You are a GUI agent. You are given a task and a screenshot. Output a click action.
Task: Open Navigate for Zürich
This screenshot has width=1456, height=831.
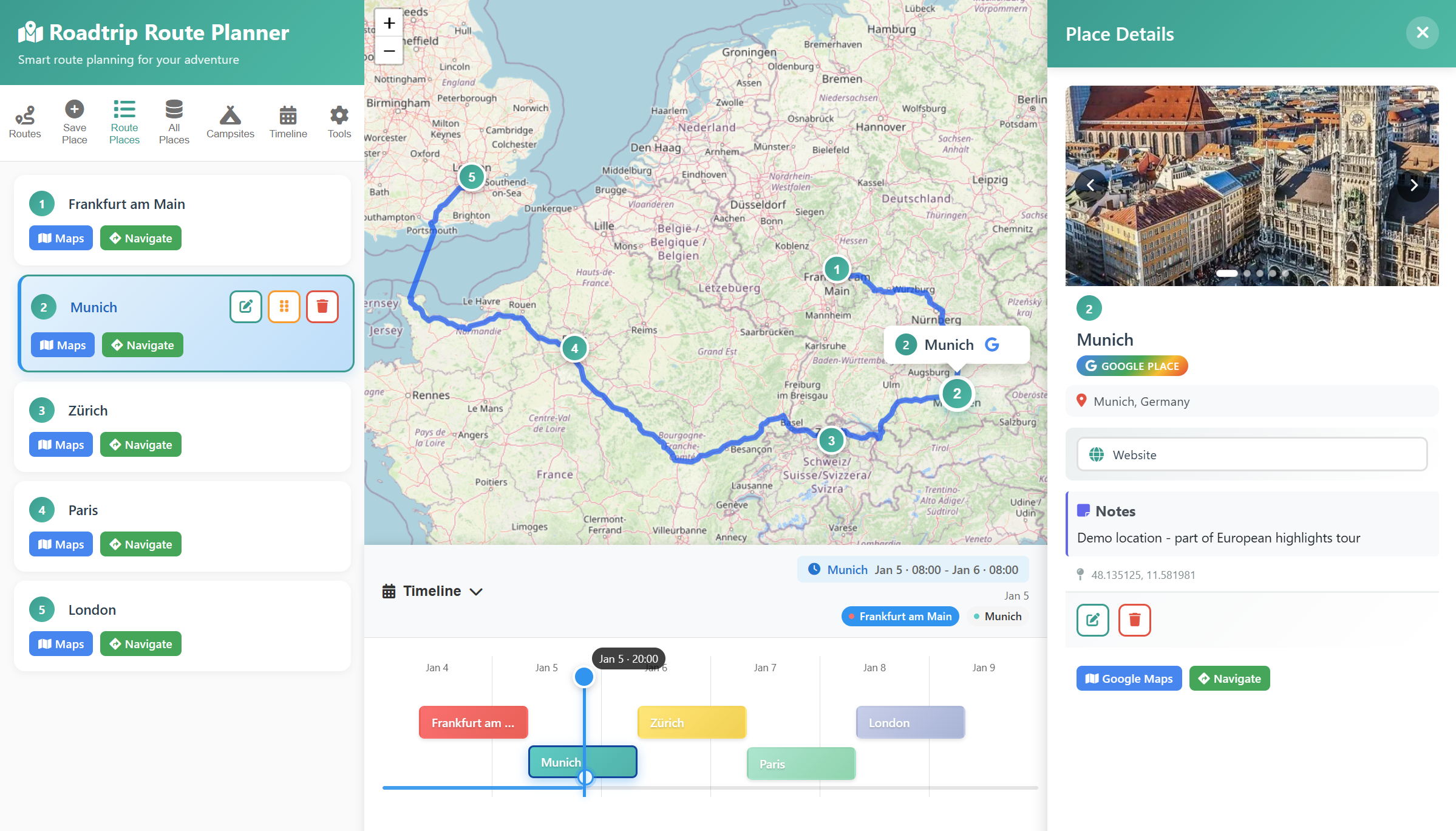pyautogui.click(x=140, y=444)
